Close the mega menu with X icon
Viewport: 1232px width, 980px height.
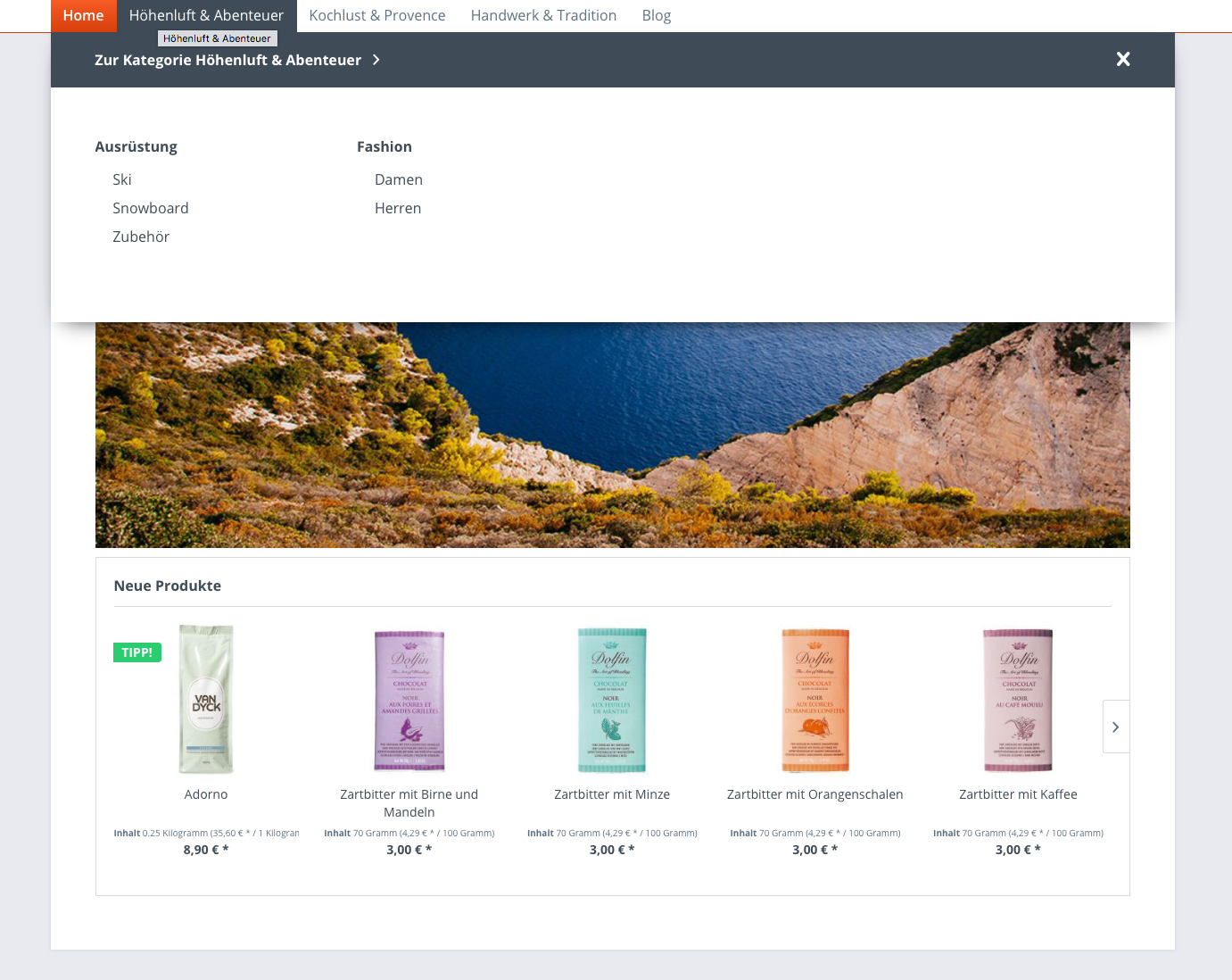(1123, 59)
